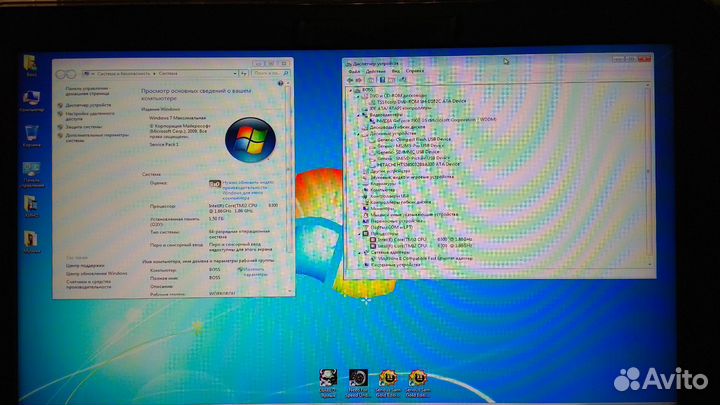Select the second Intel Core2 CPU entry
Viewport: 720px width, 405px height.
(x=422, y=246)
